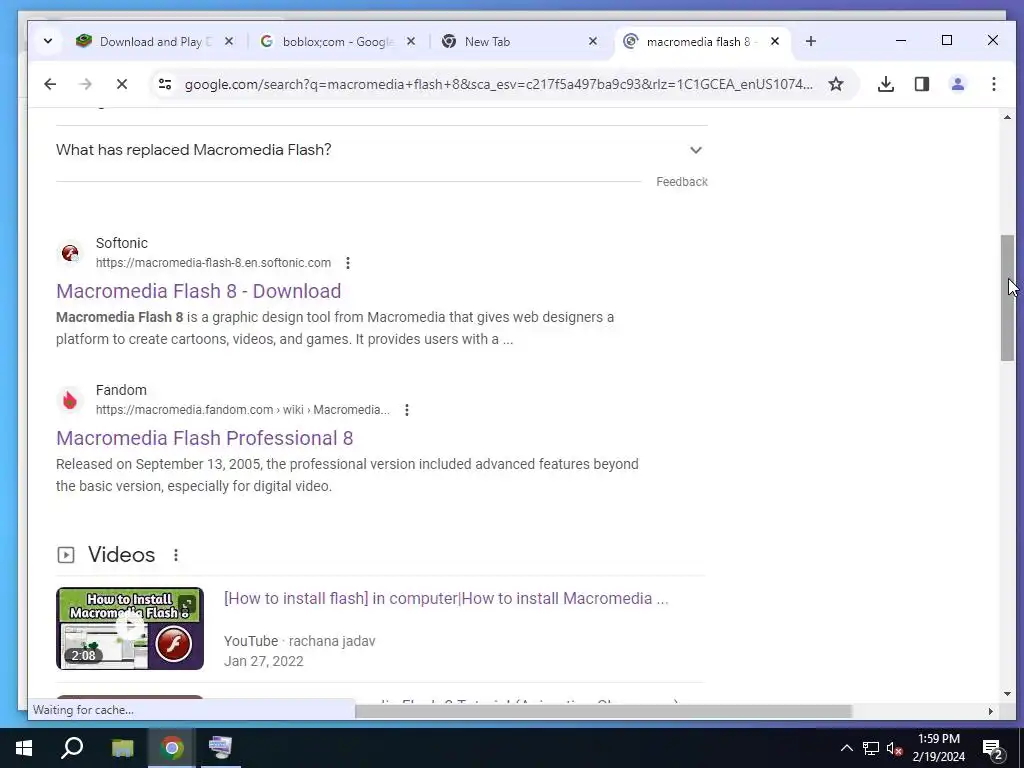Close the 'macromedia flash 8' tab
This screenshot has width=1024, height=768.
775,41
